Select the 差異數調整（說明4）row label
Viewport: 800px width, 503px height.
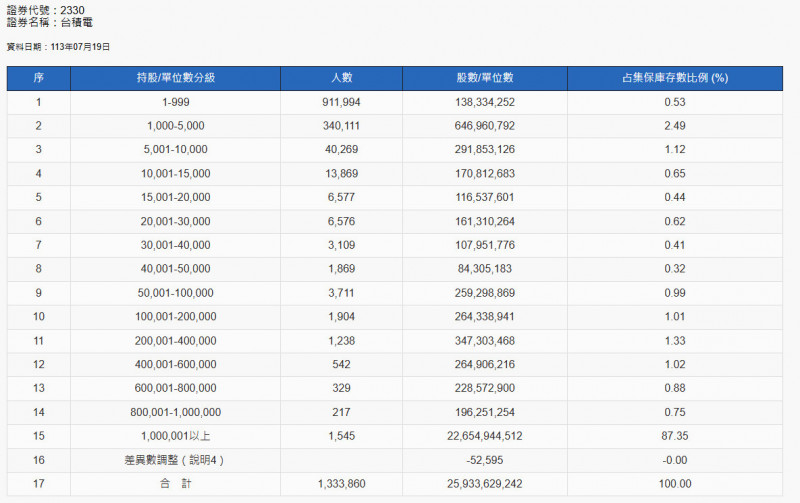coord(176,460)
